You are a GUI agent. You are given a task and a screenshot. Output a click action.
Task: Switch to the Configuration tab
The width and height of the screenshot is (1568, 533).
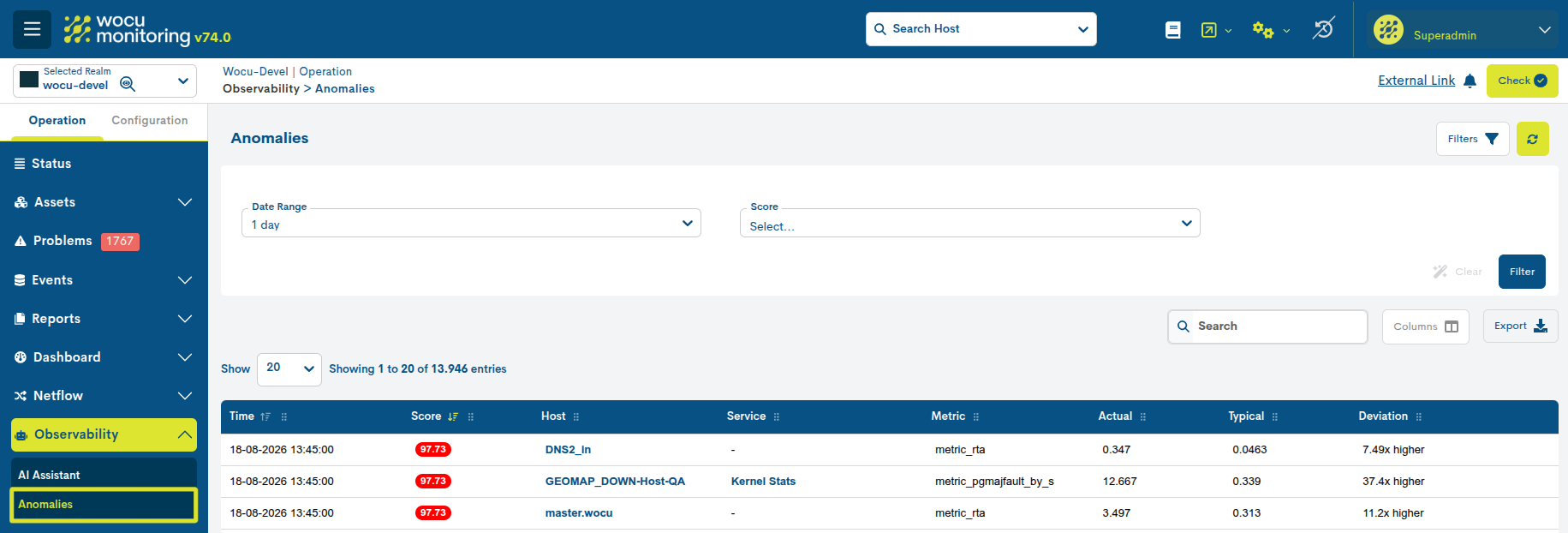[x=150, y=121]
